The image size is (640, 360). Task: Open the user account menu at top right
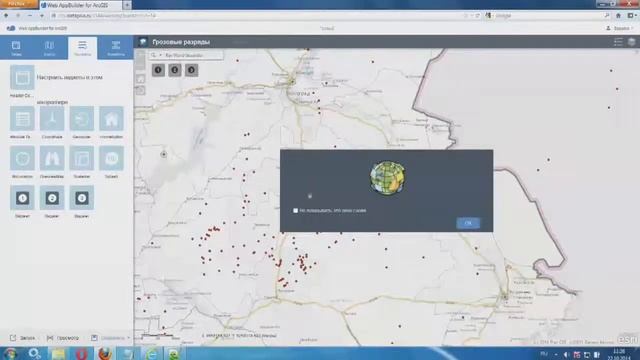pos(620,28)
